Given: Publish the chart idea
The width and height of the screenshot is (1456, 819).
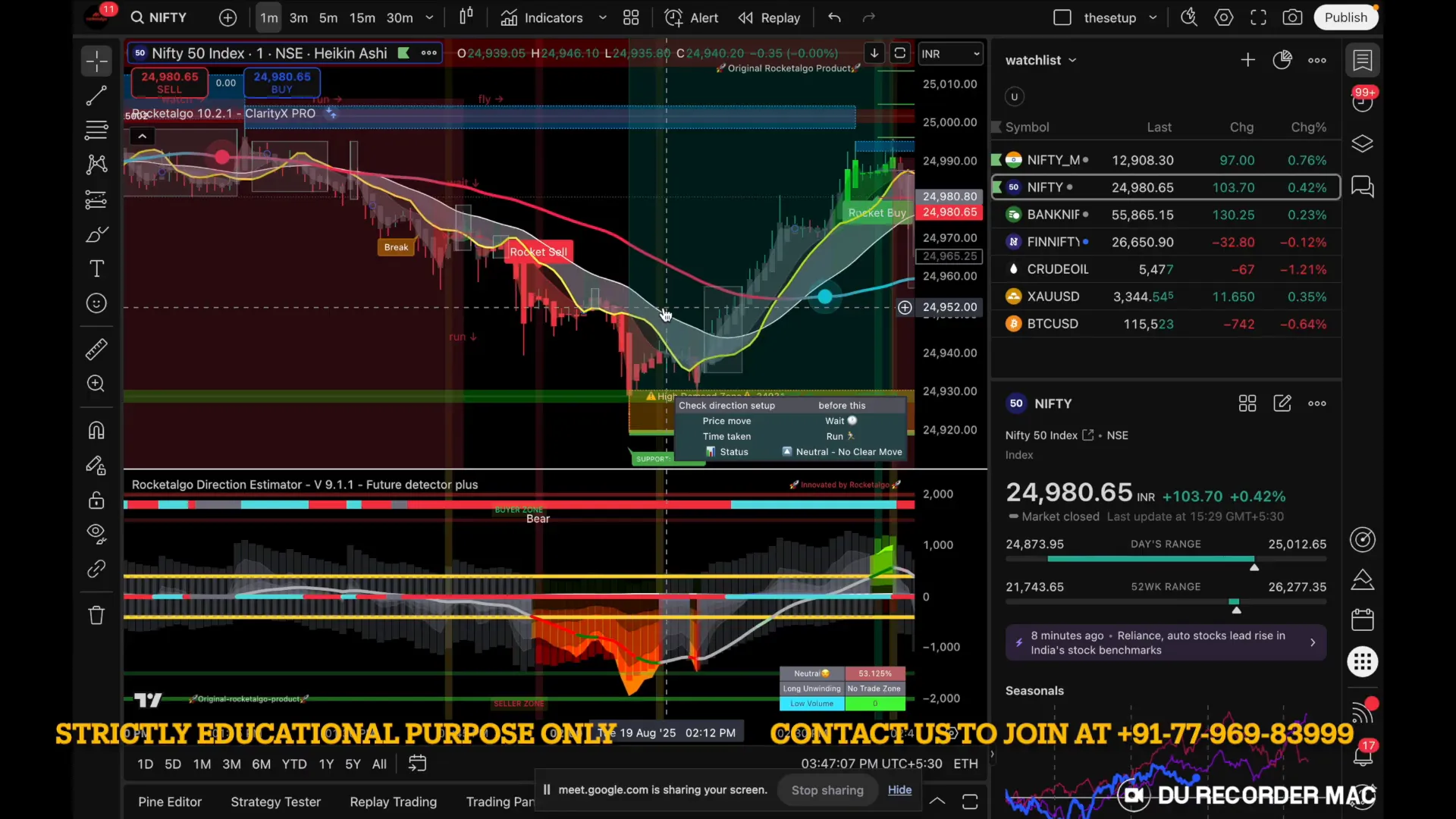Looking at the screenshot, I should click(1346, 17).
